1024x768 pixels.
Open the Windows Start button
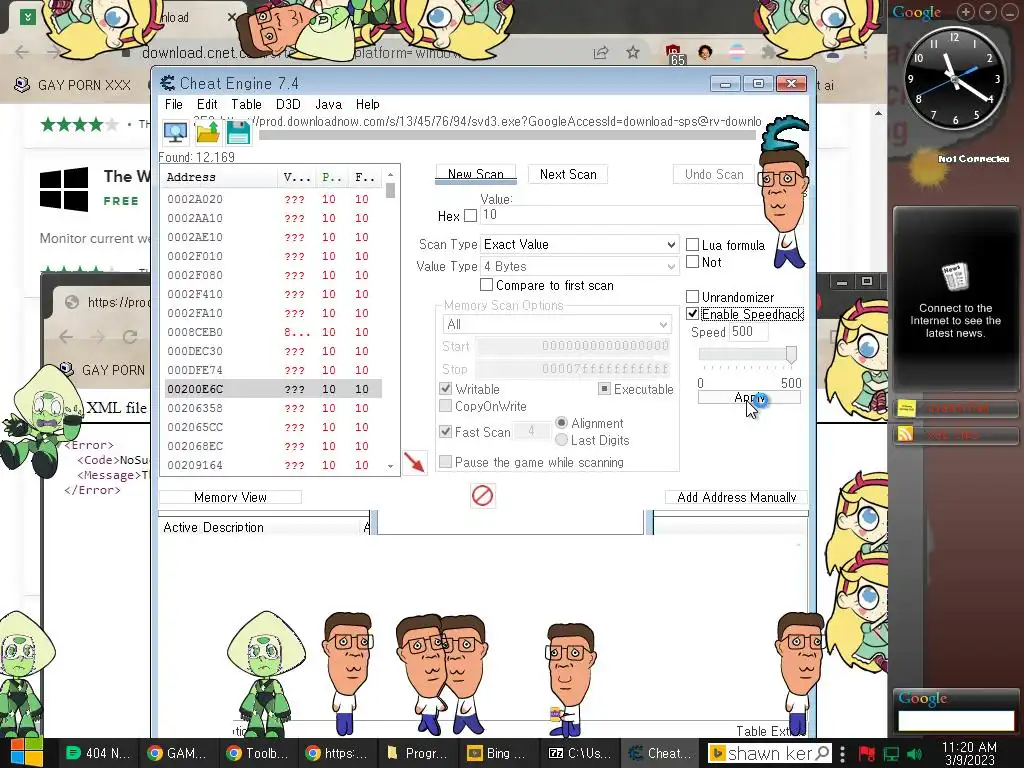[x=26, y=752]
